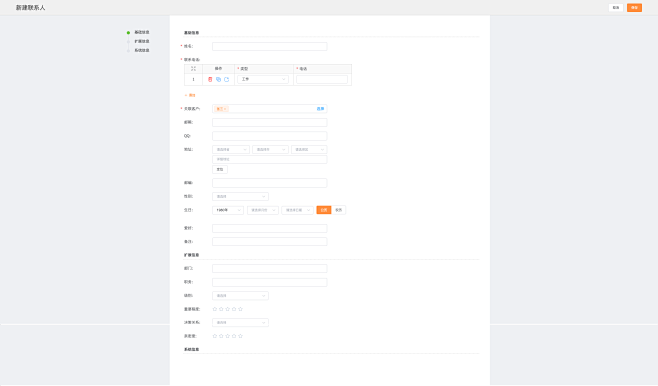Focus the email input above QQ field
Viewport: 658px width, 386px height.
click(x=269, y=123)
